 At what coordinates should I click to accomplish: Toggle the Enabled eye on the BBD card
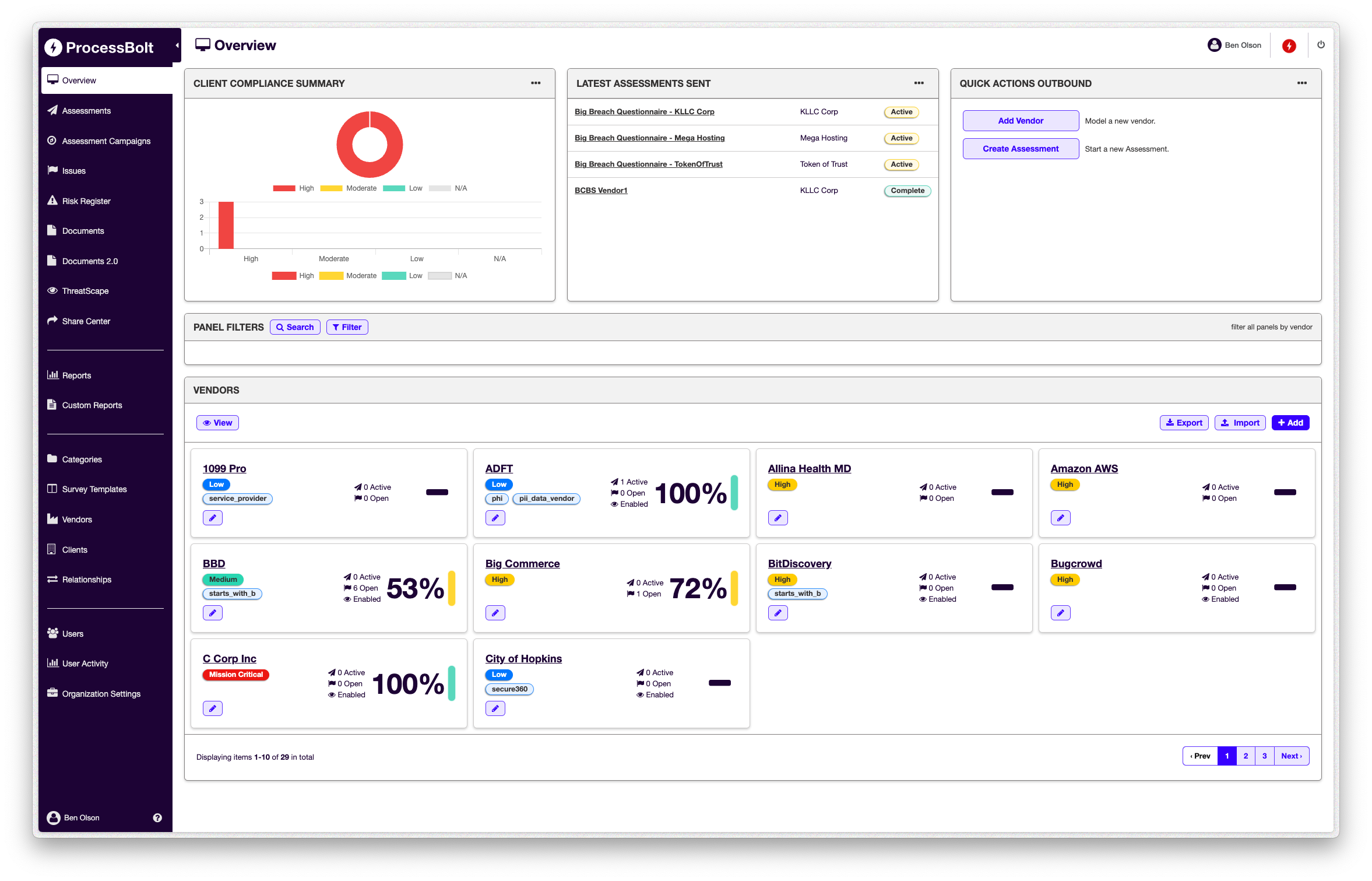click(347, 599)
